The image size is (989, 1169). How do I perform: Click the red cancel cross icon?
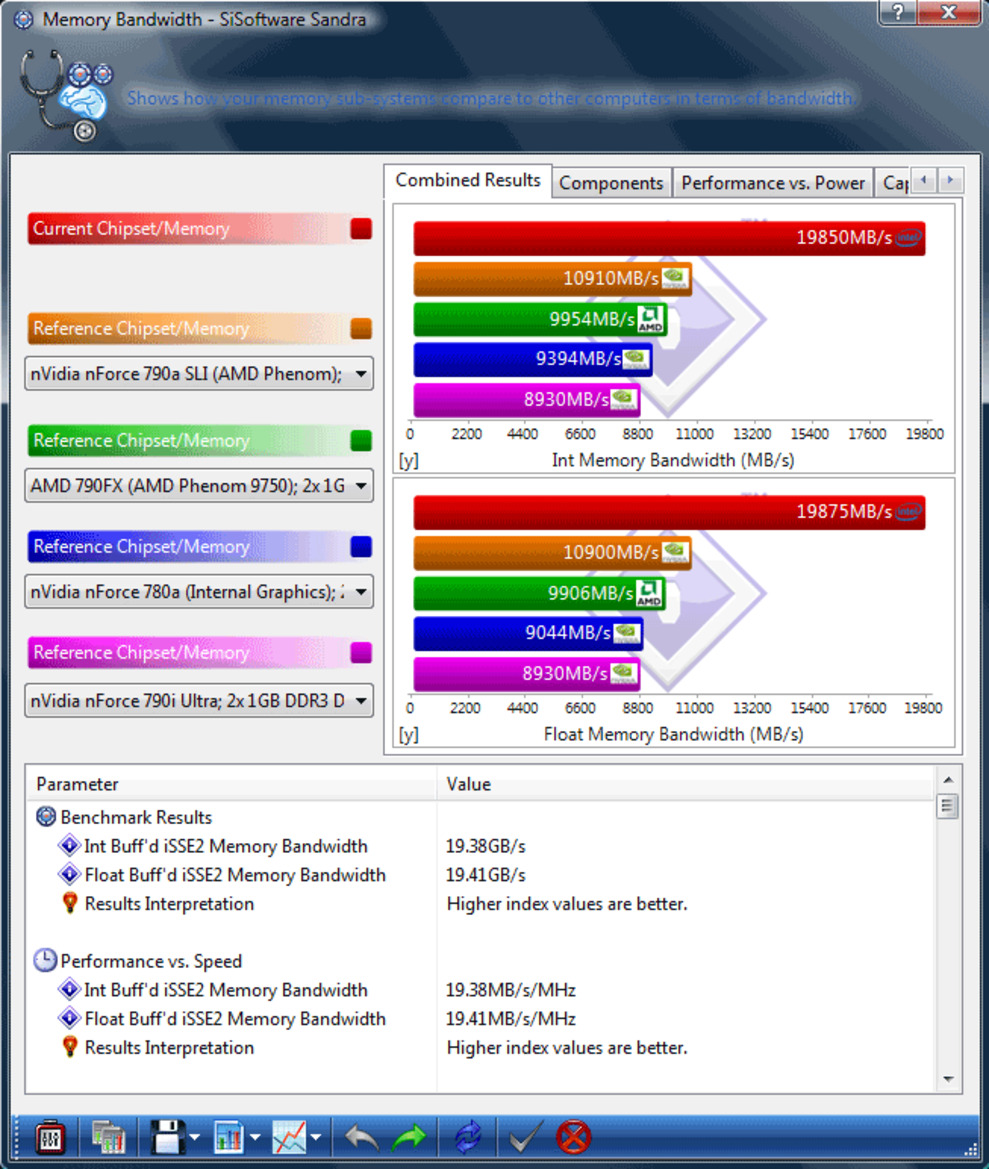tap(573, 1138)
